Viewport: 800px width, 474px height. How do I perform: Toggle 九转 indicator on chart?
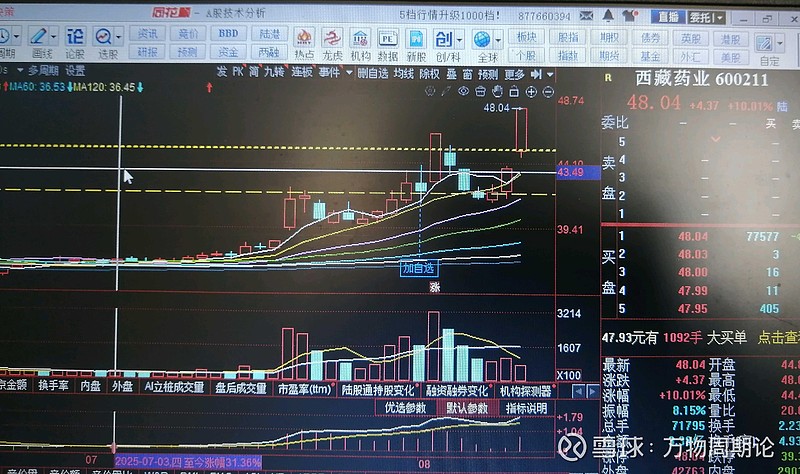274,72
